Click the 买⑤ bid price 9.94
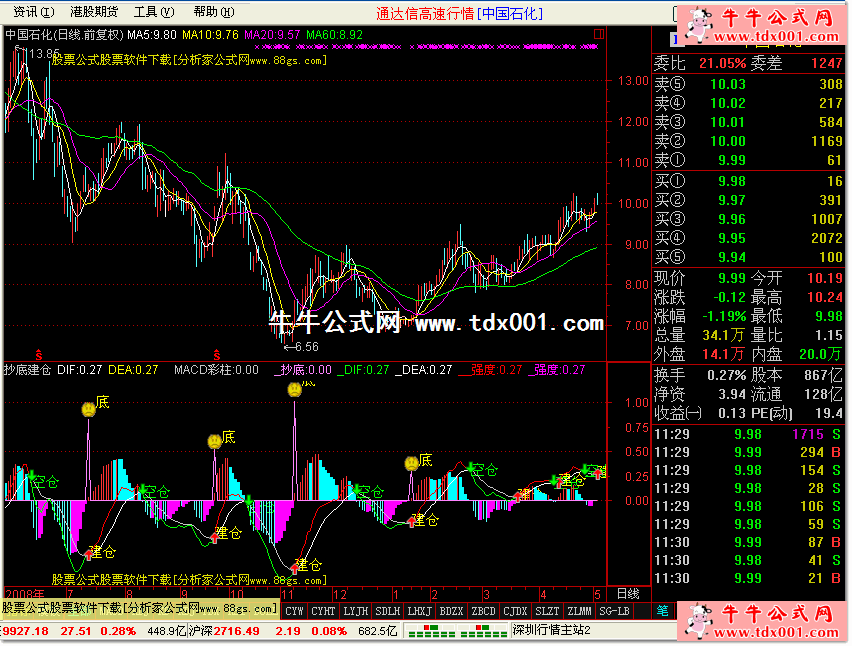The height and width of the screenshot is (646, 852). 732,257
